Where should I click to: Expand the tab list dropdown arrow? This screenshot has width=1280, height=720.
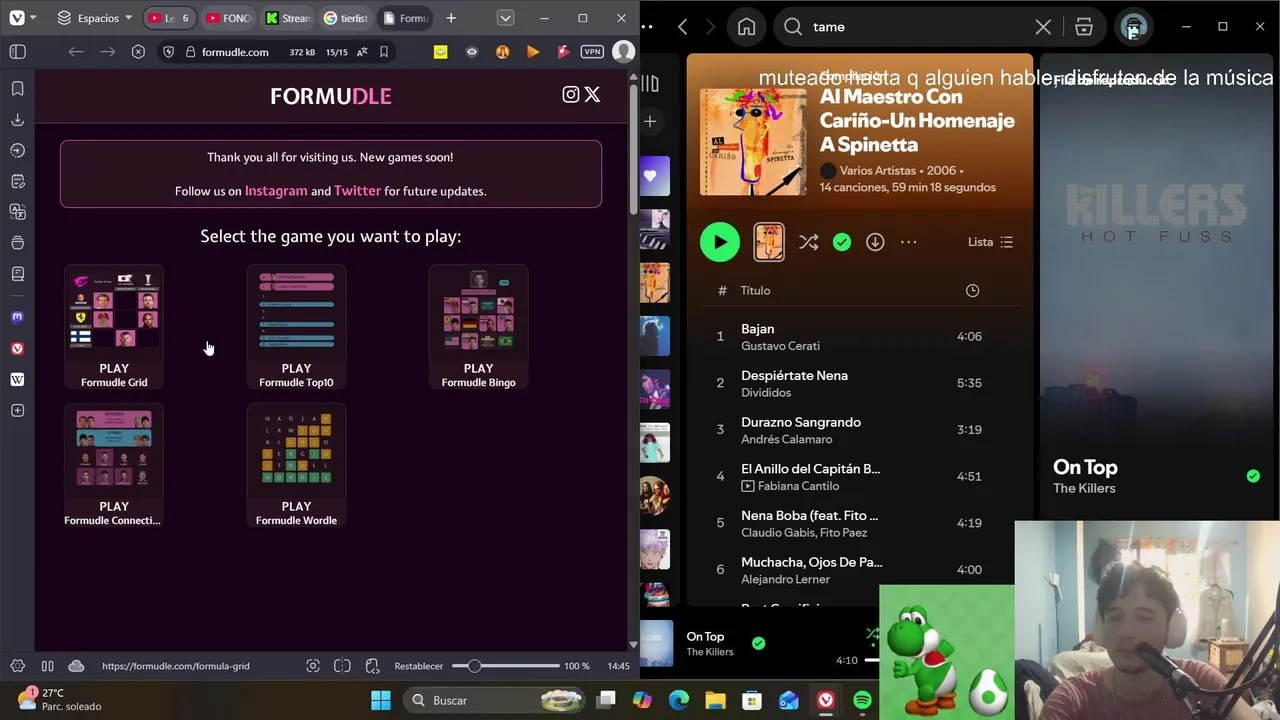(505, 18)
